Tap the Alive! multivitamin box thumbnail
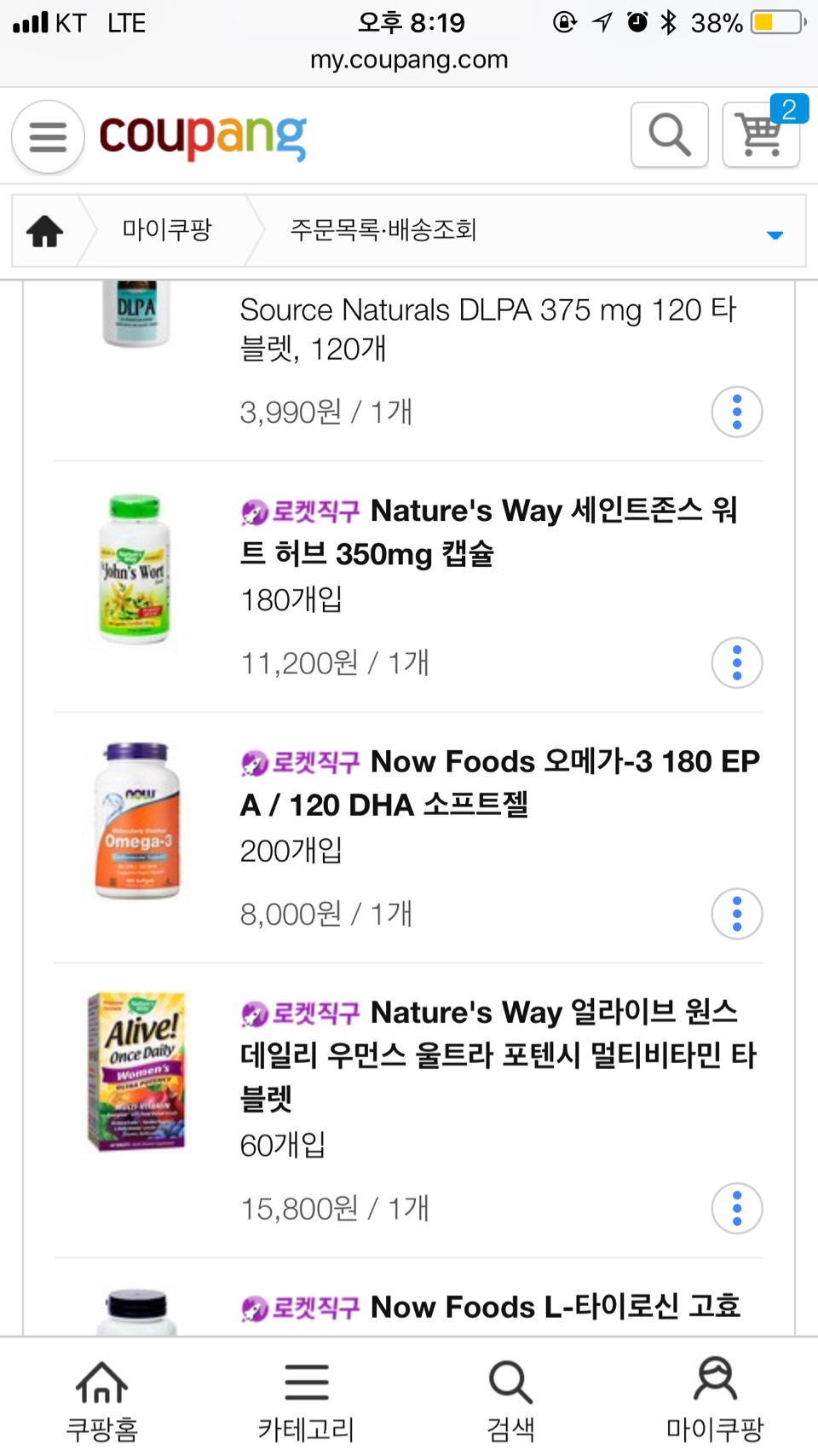The image size is (818, 1456). [136, 1071]
